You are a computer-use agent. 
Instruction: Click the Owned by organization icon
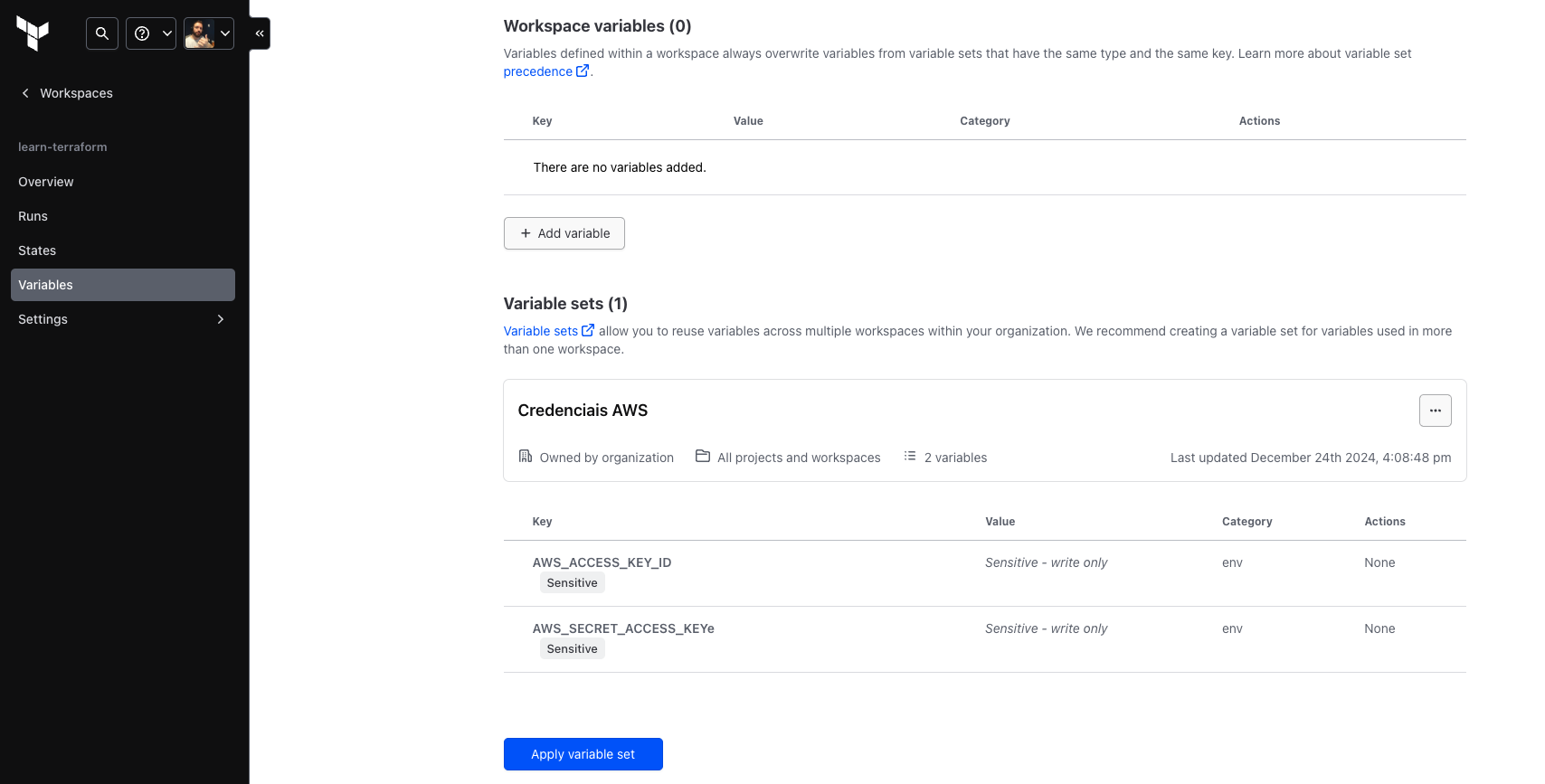pyautogui.click(x=526, y=457)
